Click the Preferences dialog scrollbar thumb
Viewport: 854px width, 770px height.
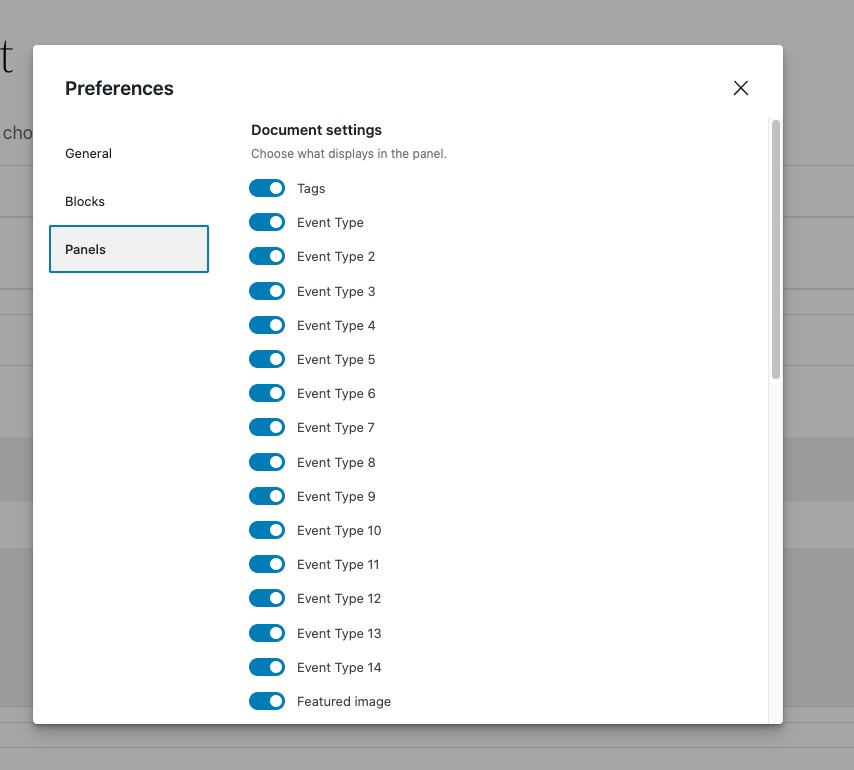click(776, 249)
